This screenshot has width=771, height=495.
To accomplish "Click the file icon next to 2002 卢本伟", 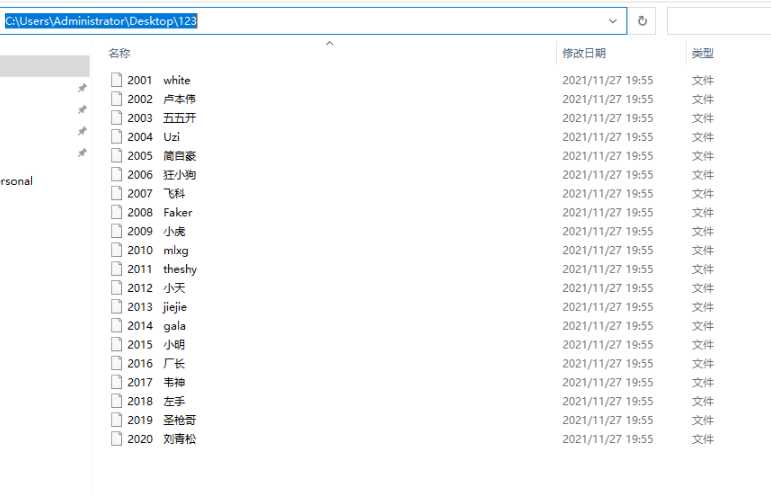I will click(117, 99).
